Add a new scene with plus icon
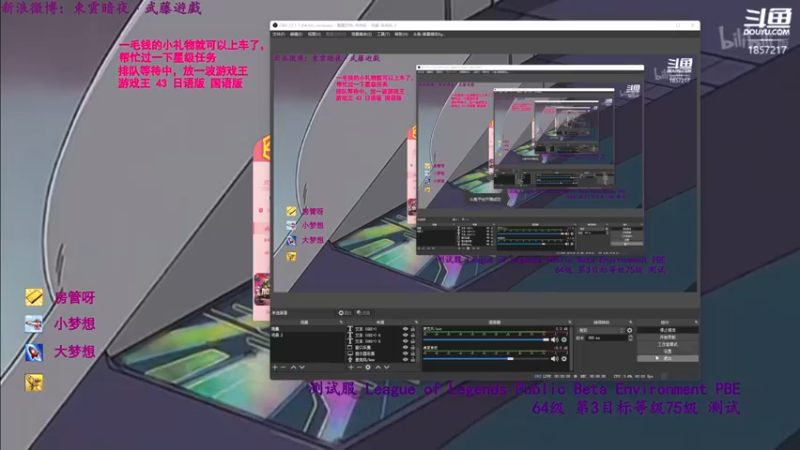This screenshot has width=800, height=450. point(274,367)
